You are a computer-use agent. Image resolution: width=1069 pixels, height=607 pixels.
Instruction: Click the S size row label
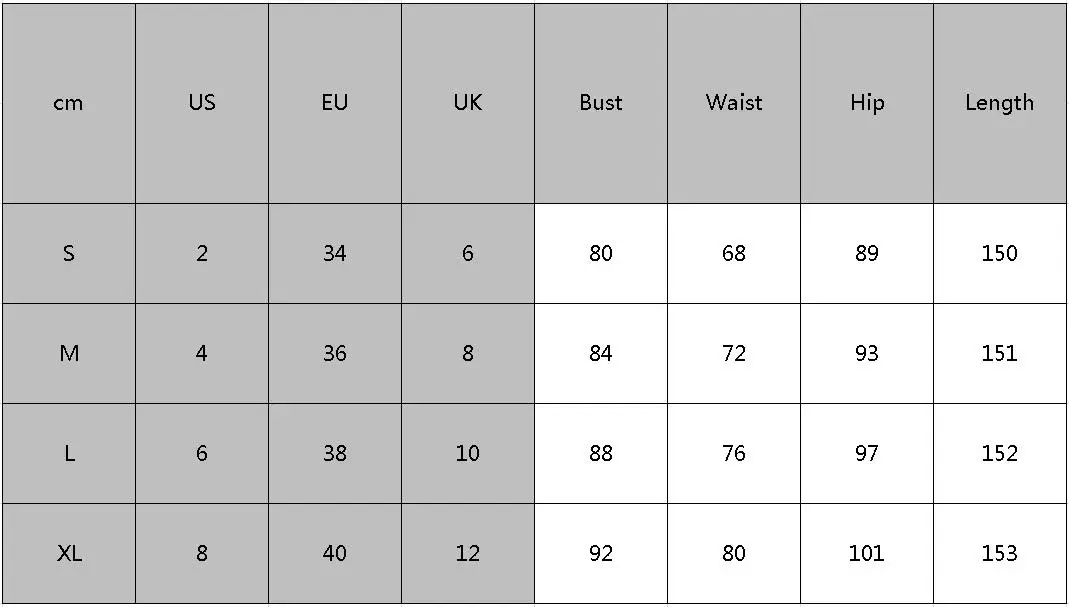69,254
